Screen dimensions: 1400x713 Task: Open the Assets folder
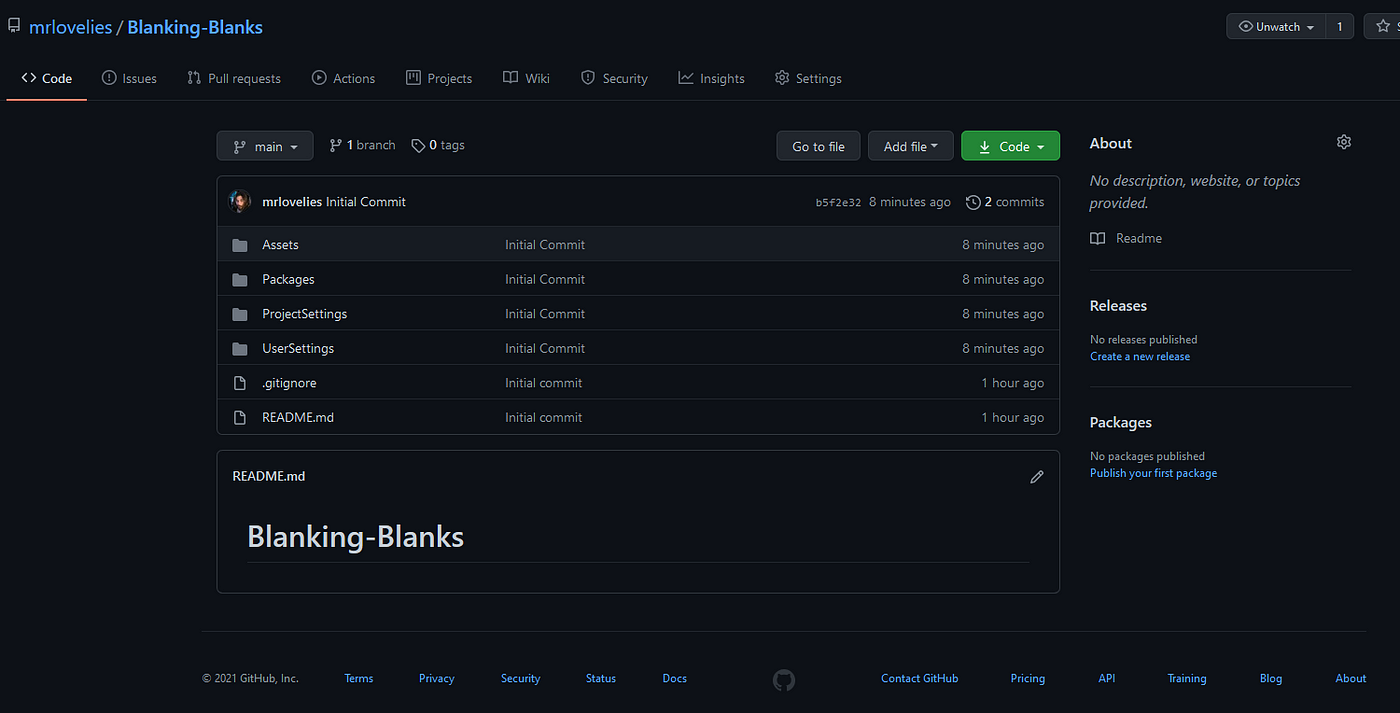280,245
